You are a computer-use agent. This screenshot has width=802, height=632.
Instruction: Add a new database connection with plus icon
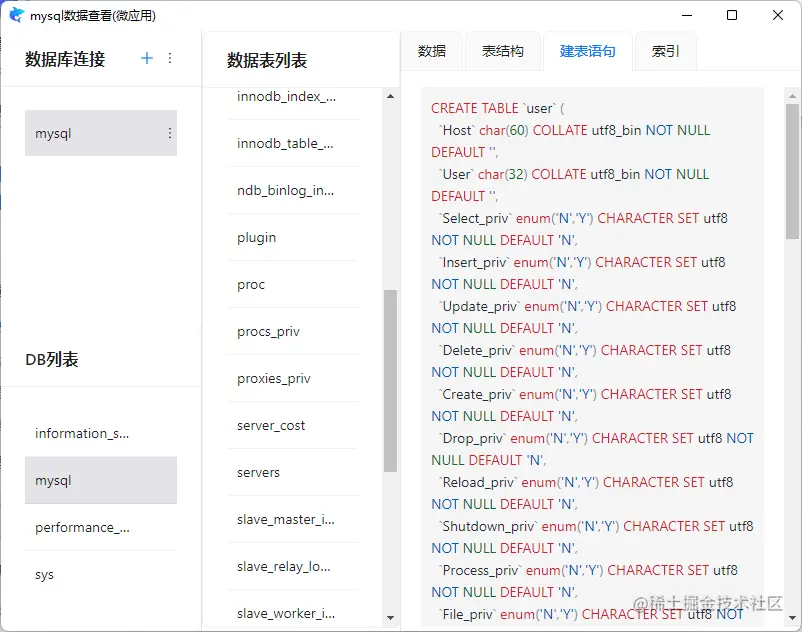(x=147, y=58)
